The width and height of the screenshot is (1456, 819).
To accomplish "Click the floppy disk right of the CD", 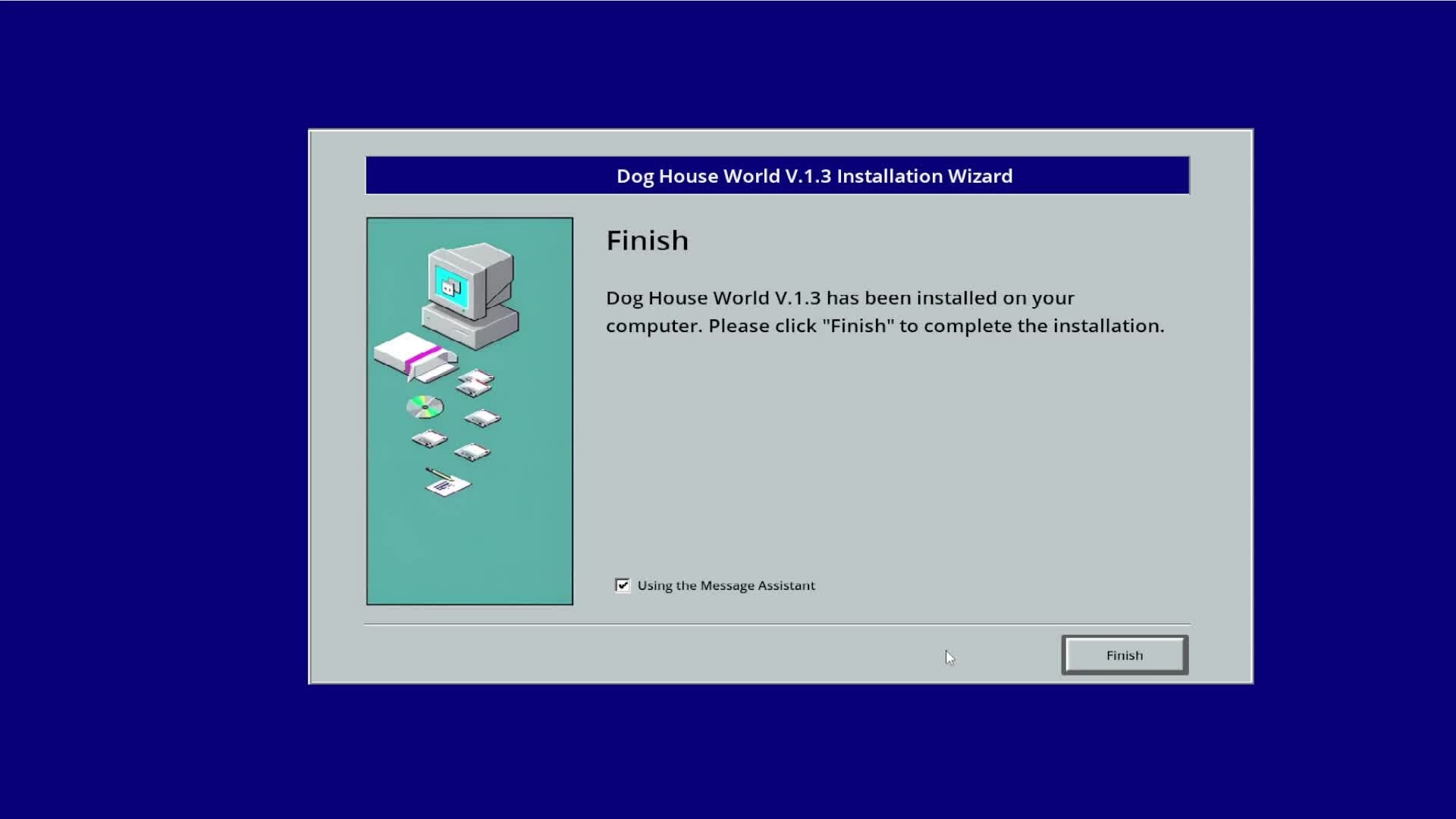I will click(x=482, y=418).
